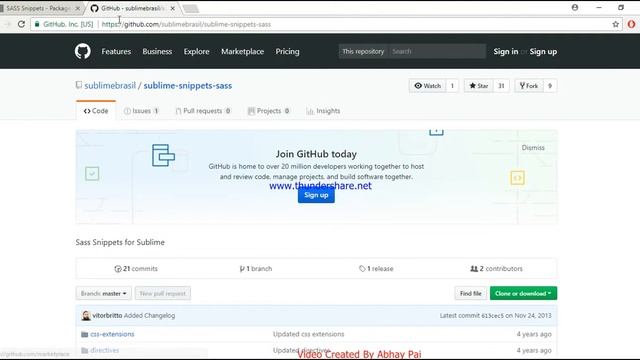Click the repository search field
Image resolution: width=640 pixels, height=360 pixels.
click(437, 51)
